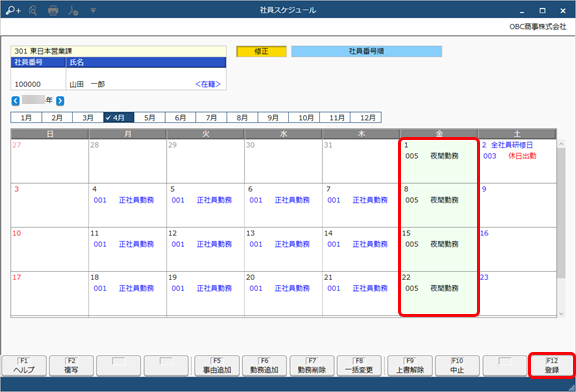Screen dimensions: 576x392
Task: Select Tuesday 19 calendar cell
Action: coord(205,294)
